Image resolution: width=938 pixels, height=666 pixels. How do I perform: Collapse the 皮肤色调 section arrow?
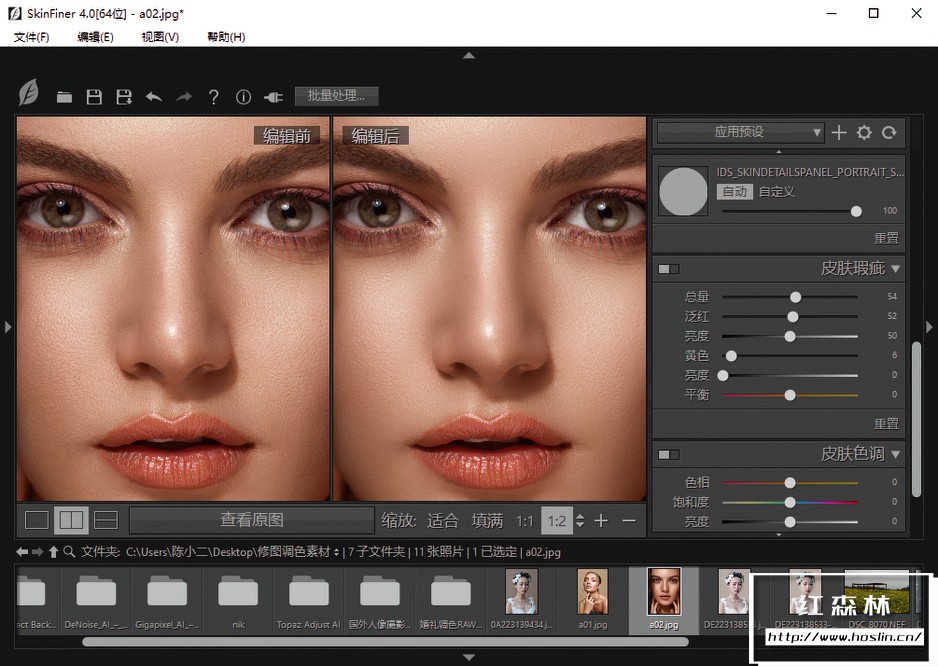[896, 455]
